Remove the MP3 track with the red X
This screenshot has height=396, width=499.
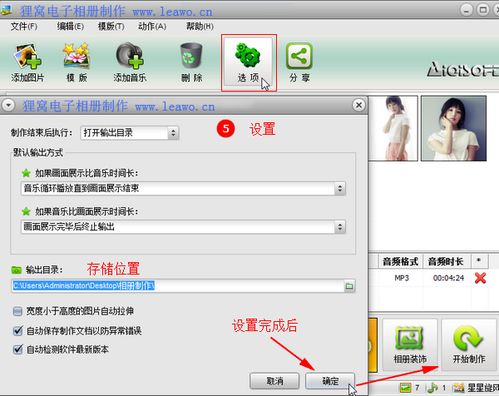tap(480, 278)
